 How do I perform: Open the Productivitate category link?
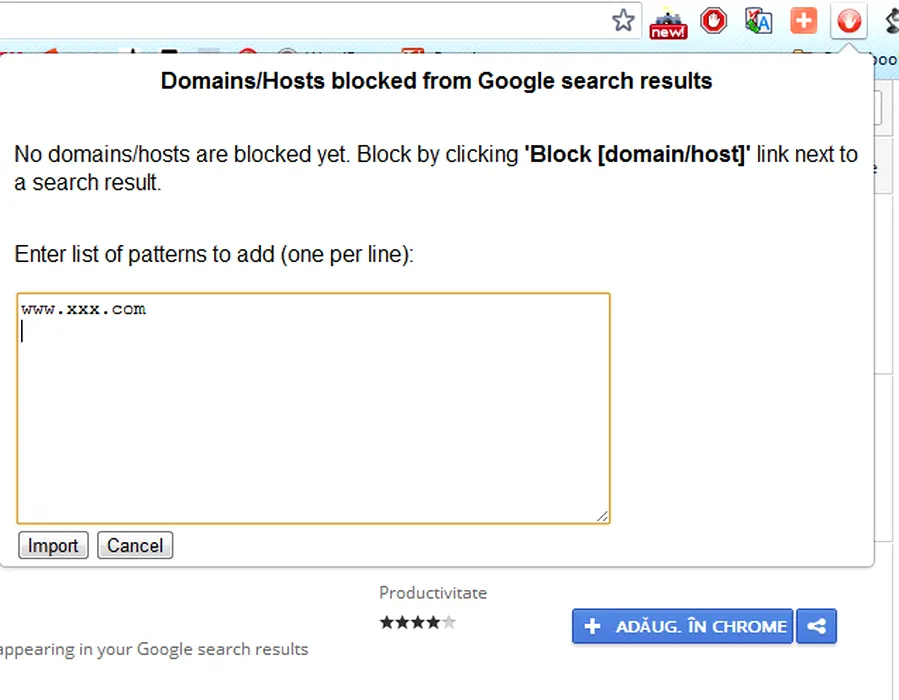(433, 593)
